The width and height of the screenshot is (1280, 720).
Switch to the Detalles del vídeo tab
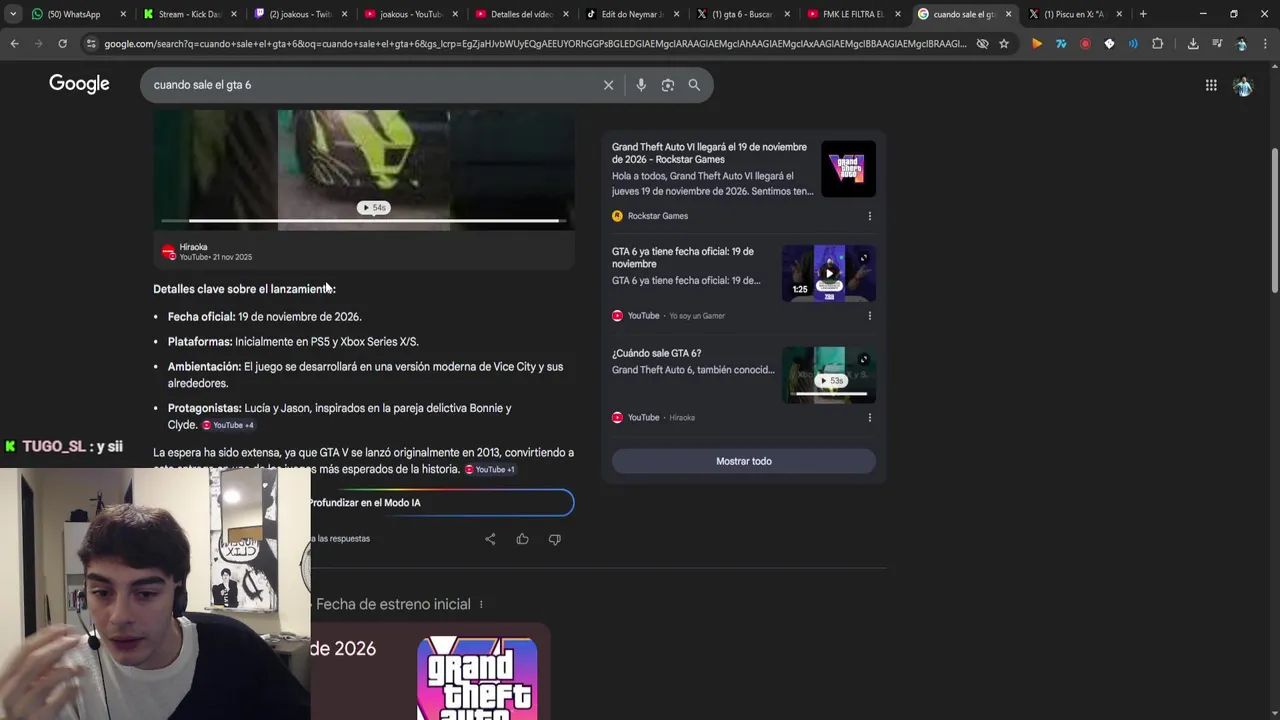[x=522, y=14]
